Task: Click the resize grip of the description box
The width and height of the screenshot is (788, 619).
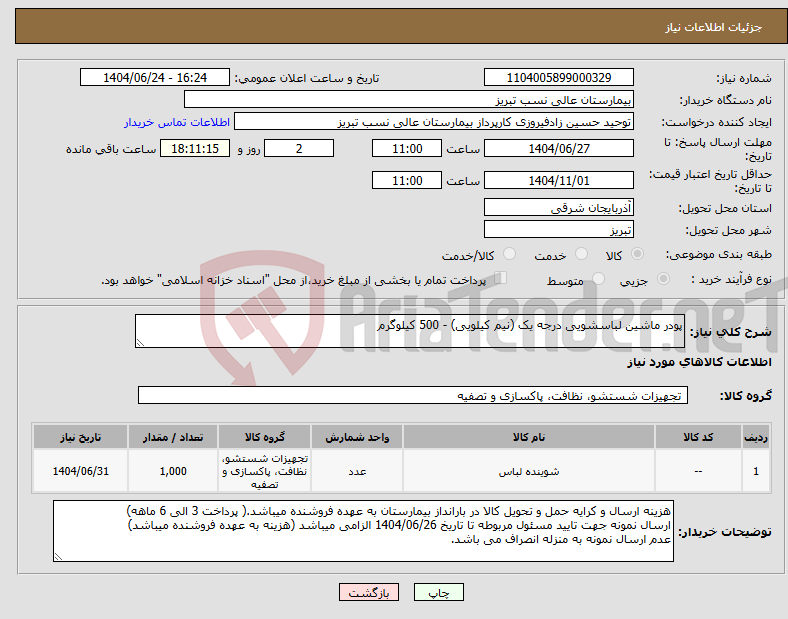Action: pyautogui.click(x=140, y=343)
